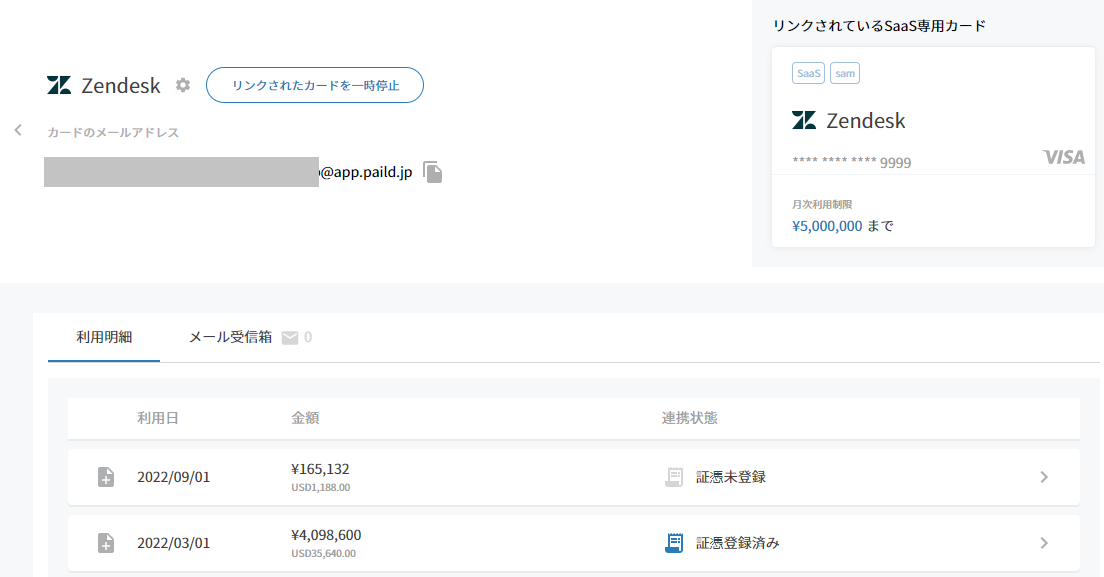This screenshot has height=577, width=1104.
Task: Click the カードのメールアドレス label
Action: pyautogui.click(x=113, y=132)
